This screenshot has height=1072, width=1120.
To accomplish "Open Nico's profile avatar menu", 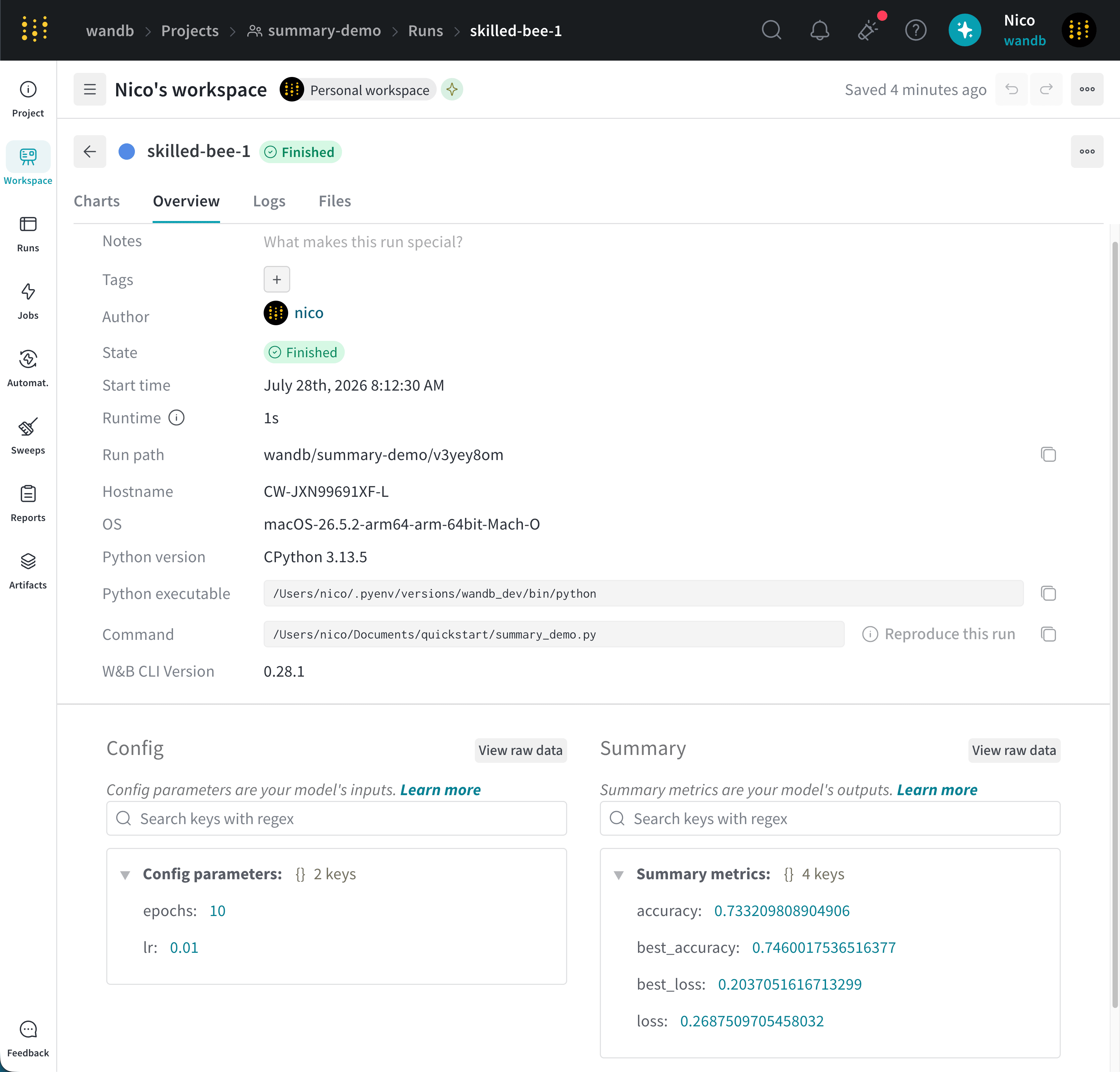I will (x=1079, y=30).
